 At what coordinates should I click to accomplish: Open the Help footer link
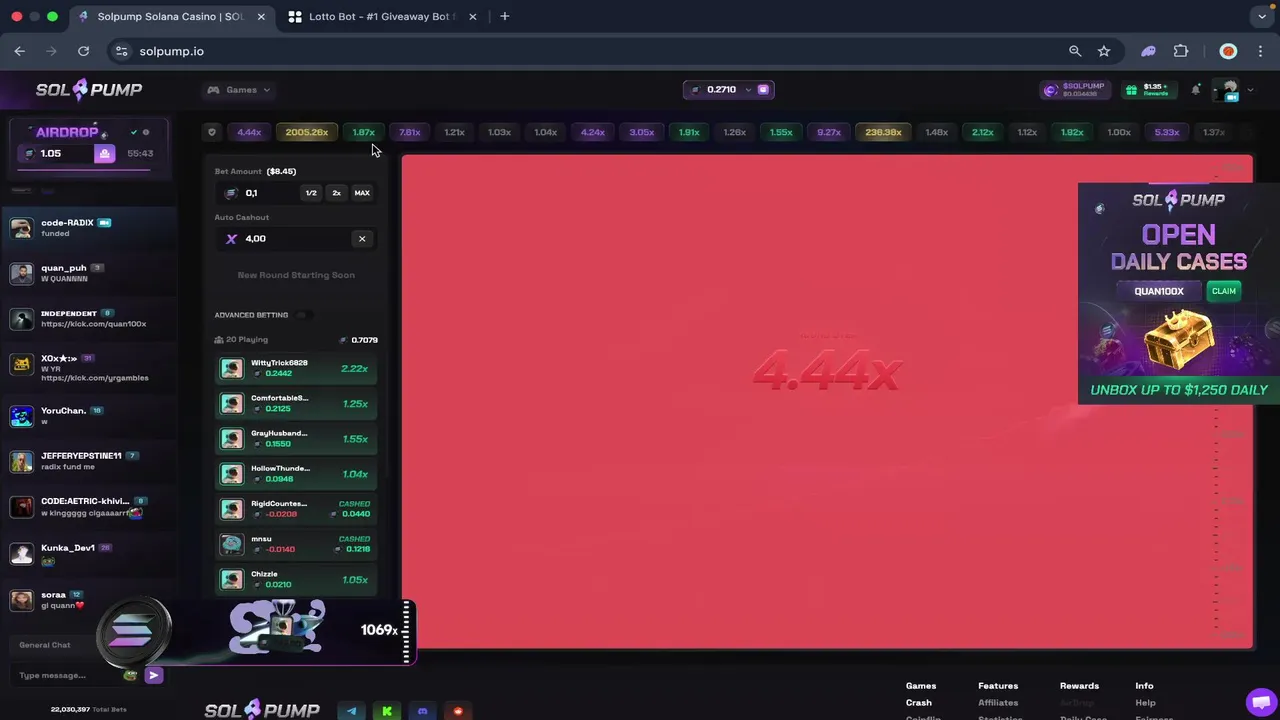click(x=1145, y=703)
